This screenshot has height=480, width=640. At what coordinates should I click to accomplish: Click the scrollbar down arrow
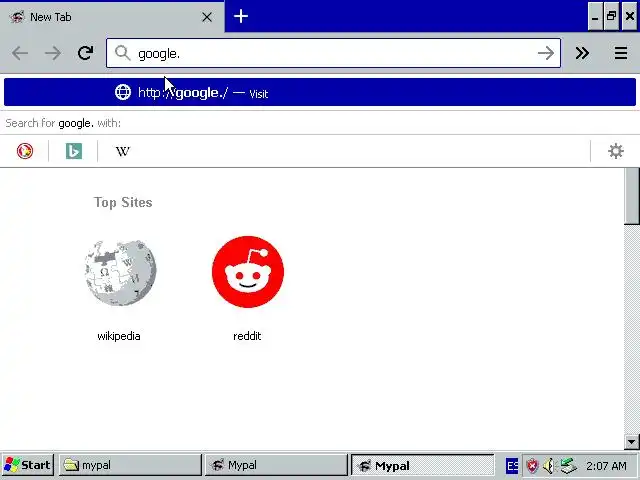pyautogui.click(x=631, y=442)
